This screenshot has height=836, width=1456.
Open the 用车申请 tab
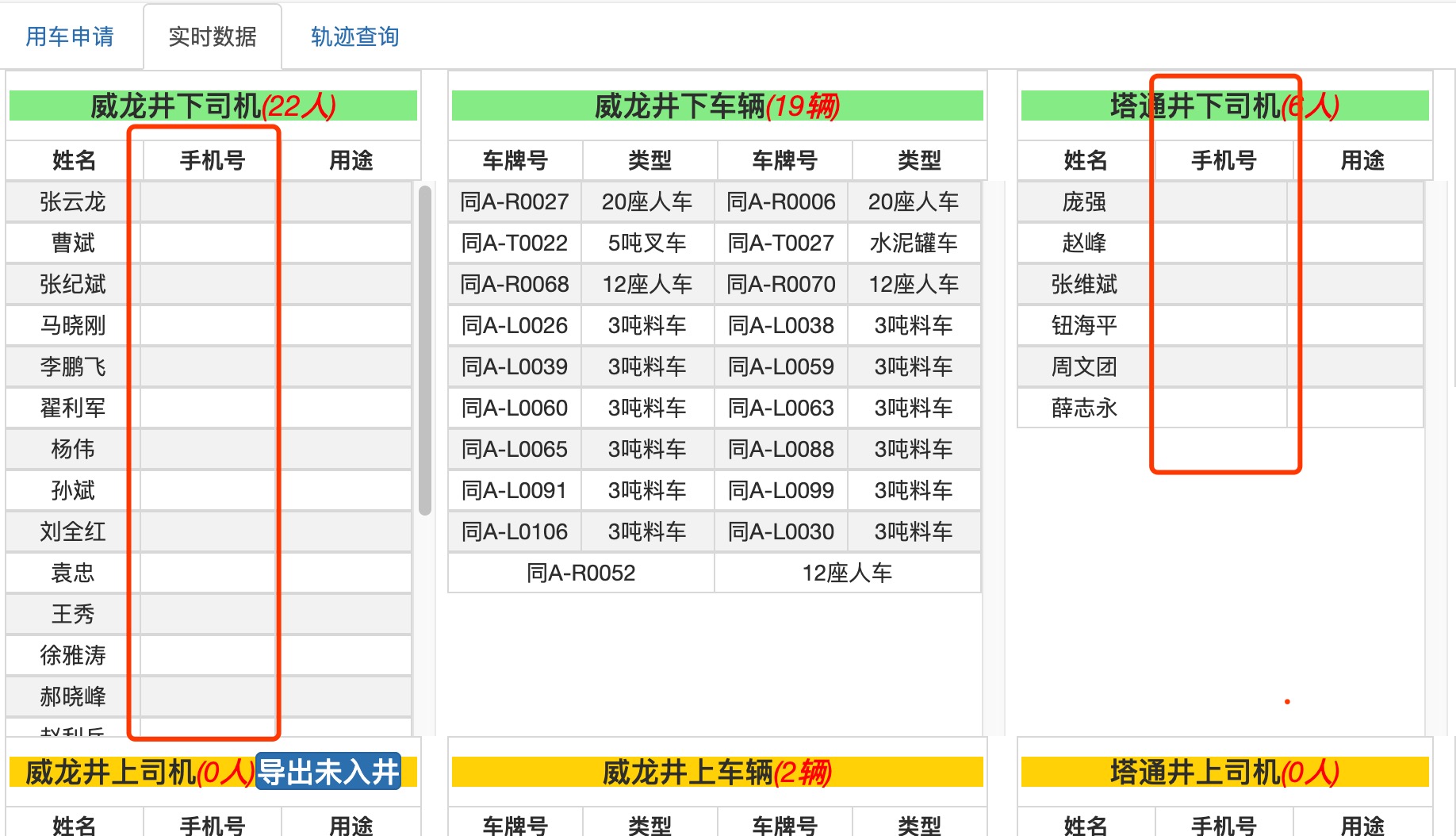tap(70, 36)
